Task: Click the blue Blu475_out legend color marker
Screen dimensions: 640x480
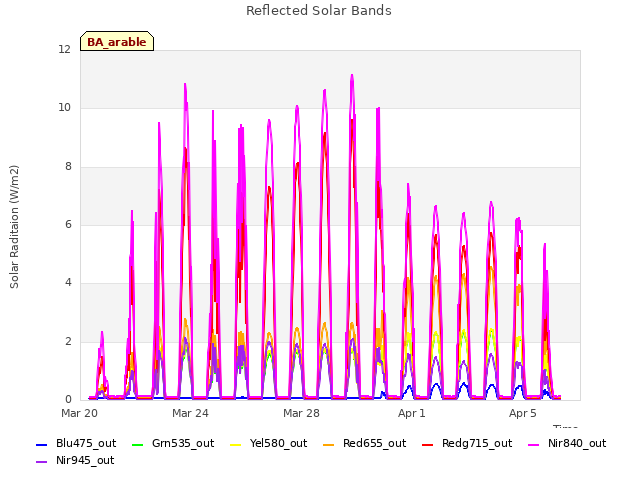Action: coord(42,444)
